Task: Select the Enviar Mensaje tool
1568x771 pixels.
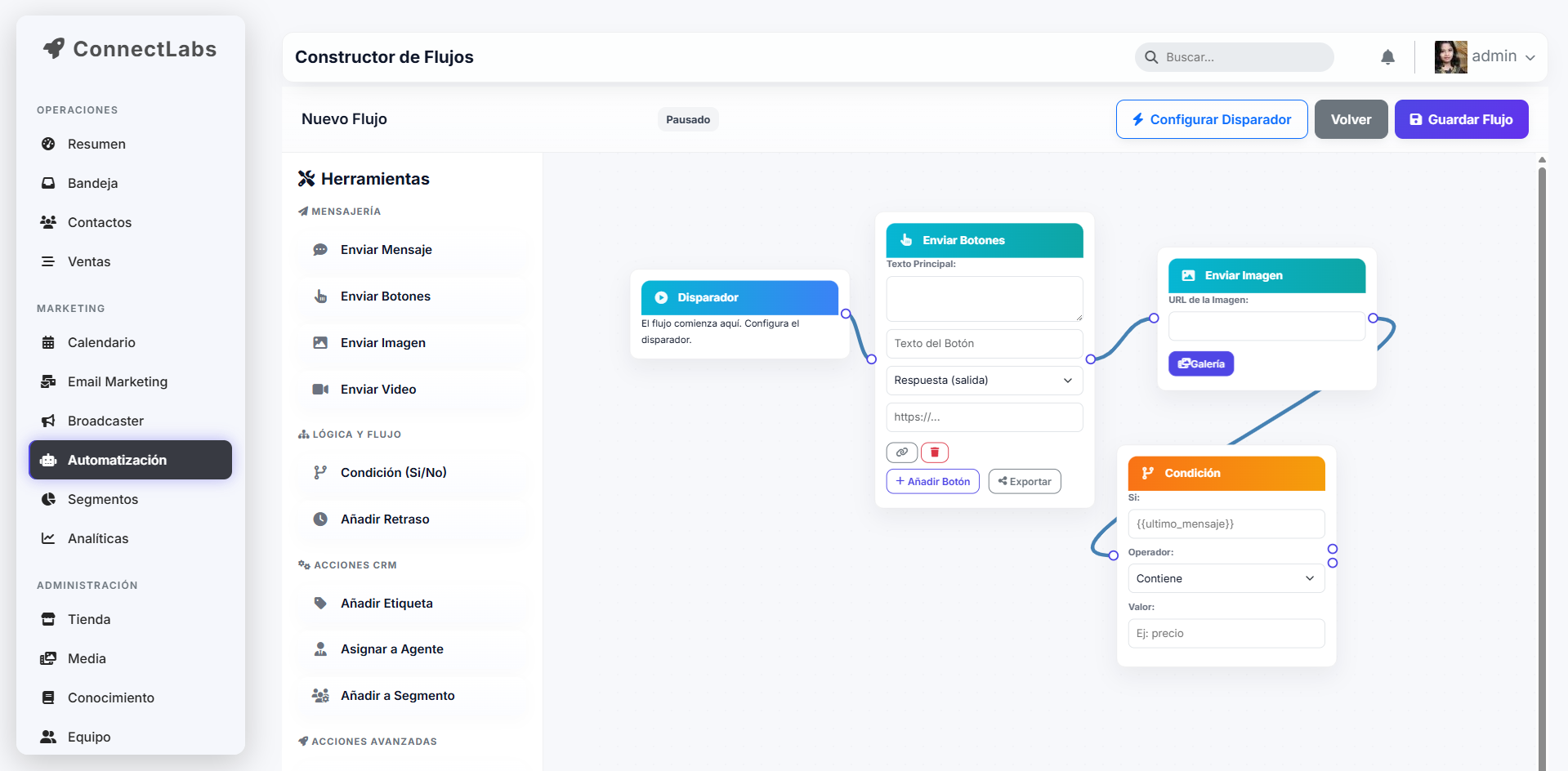Action: [x=384, y=249]
